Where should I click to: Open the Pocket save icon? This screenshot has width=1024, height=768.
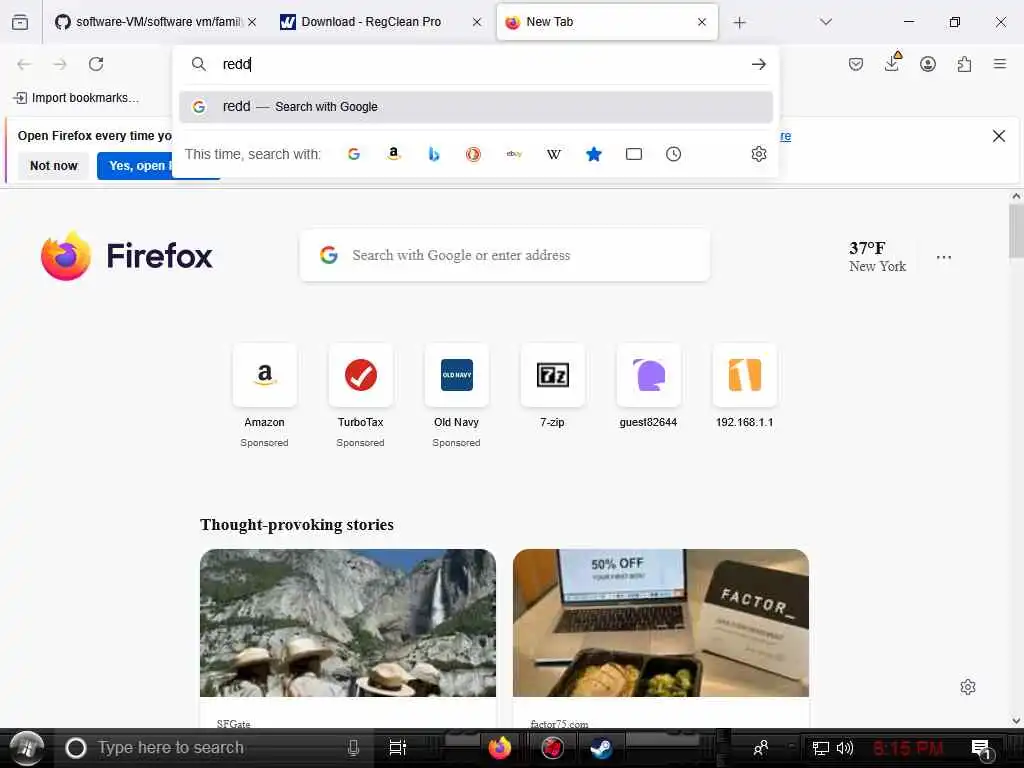coord(856,64)
